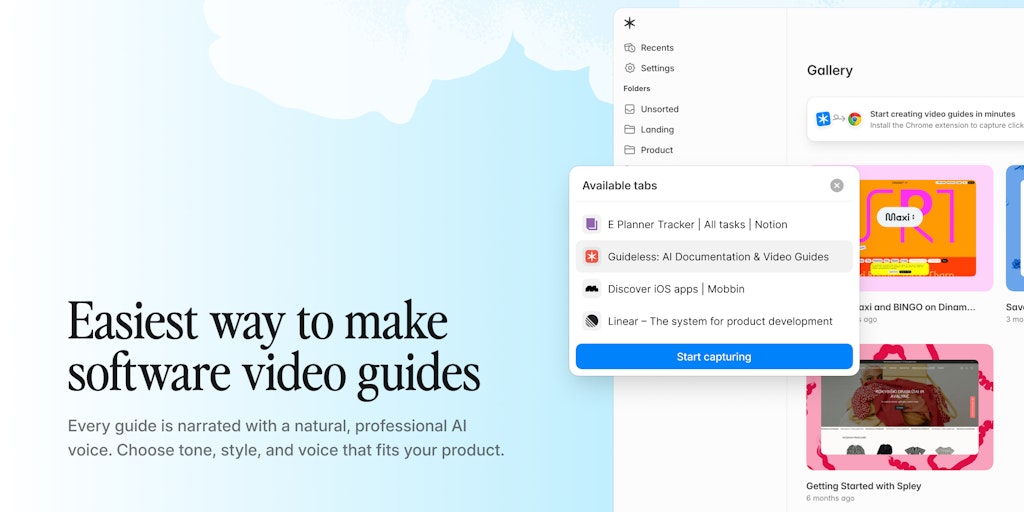Open the orange Maxi guide thumbnail
1024x512 pixels.
[x=926, y=228]
